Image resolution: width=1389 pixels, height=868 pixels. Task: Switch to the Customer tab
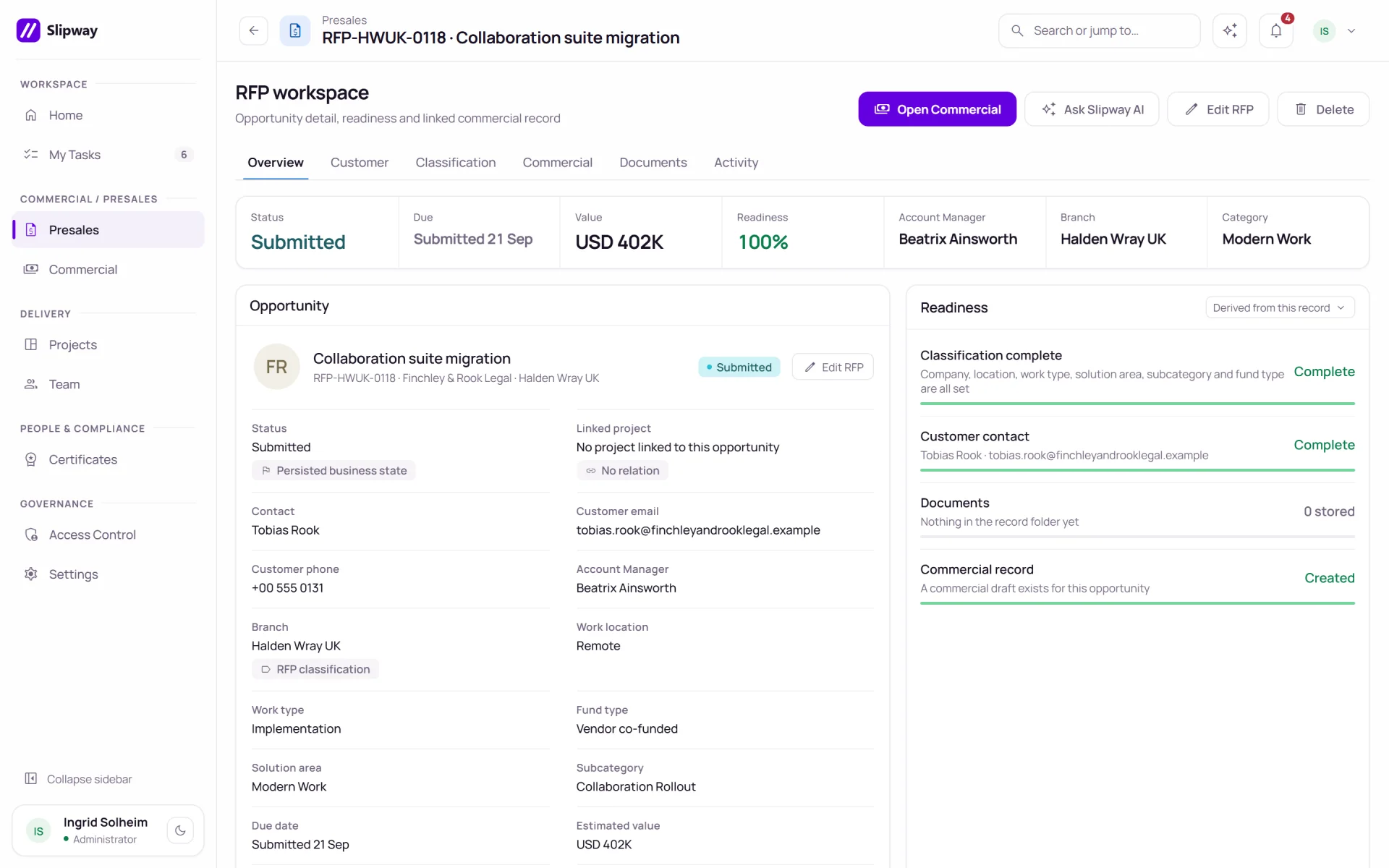click(x=360, y=163)
